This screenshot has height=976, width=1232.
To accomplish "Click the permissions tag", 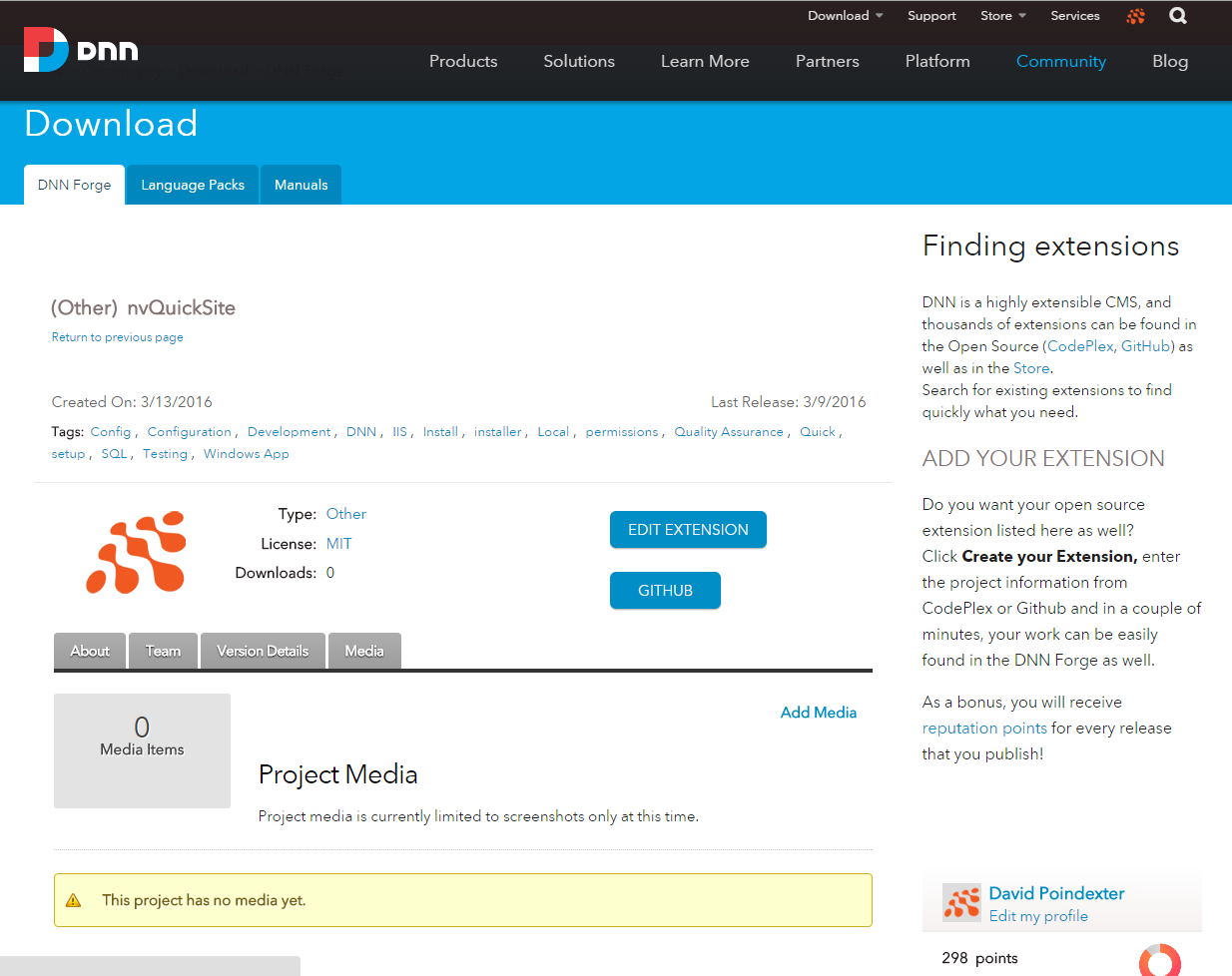I will coord(622,432).
